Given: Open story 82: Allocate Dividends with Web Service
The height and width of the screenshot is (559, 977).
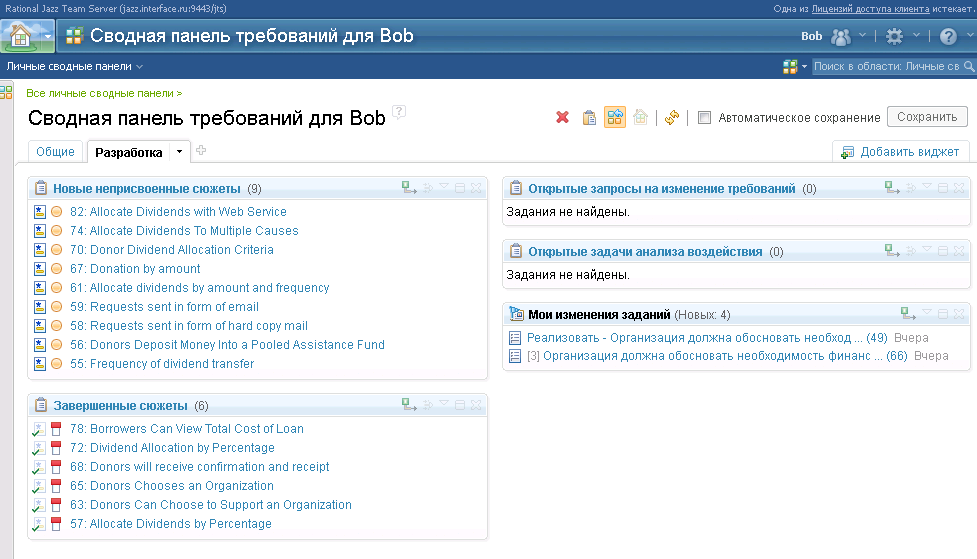Looking at the screenshot, I should click(178, 212).
